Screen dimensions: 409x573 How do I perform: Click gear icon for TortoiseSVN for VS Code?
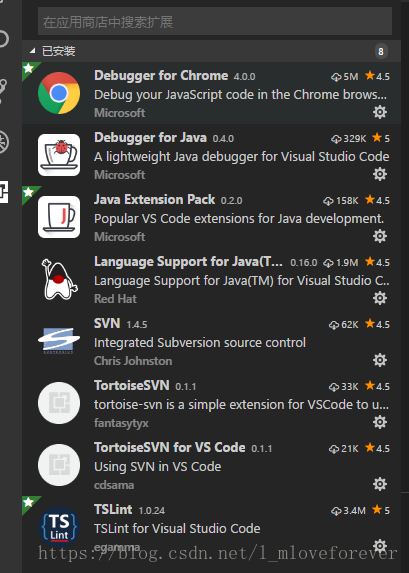point(380,484)
